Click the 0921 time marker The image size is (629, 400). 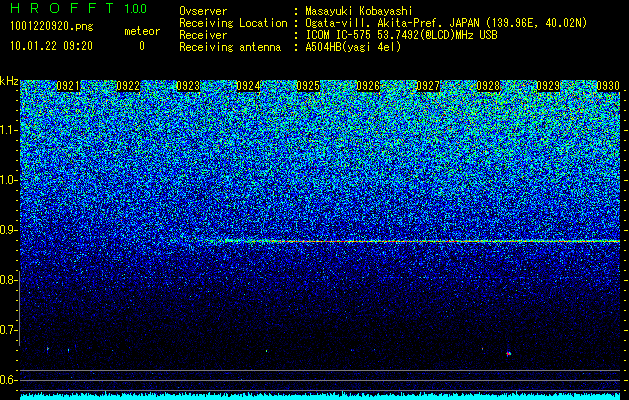pos(68,86)
